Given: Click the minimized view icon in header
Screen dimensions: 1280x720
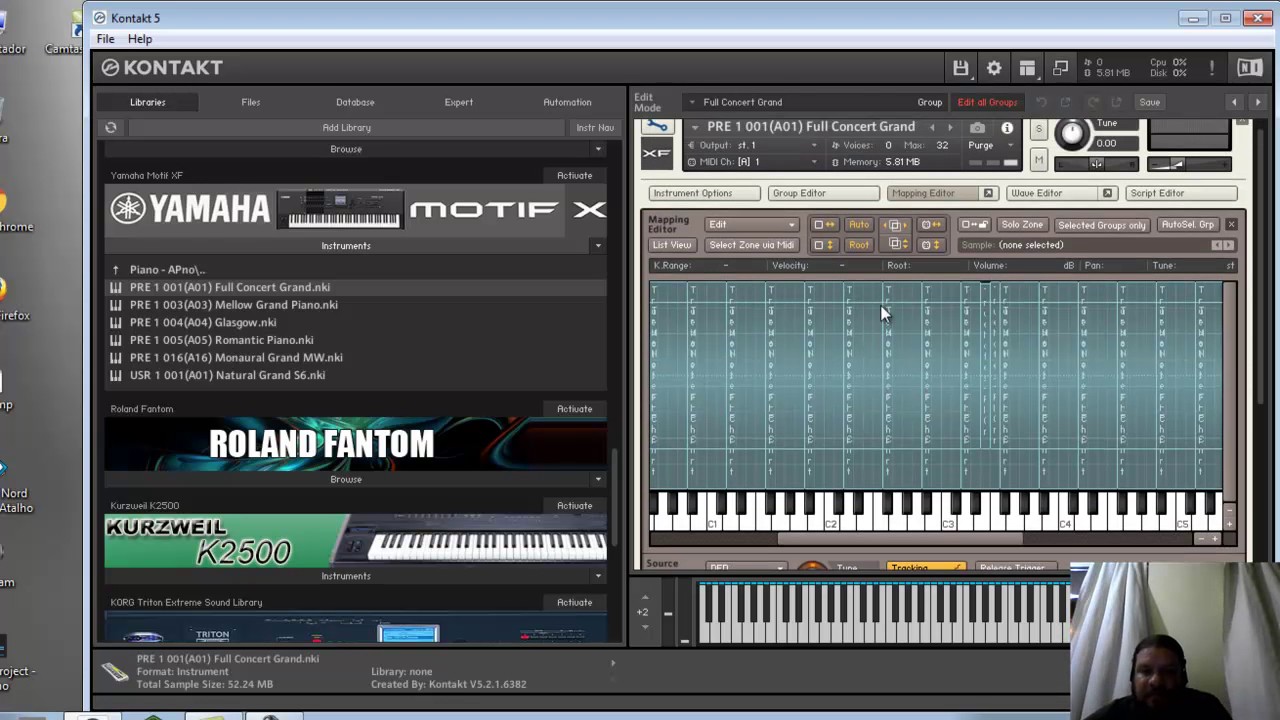Looking at the screenshot, I should [x=1060, y=68].
